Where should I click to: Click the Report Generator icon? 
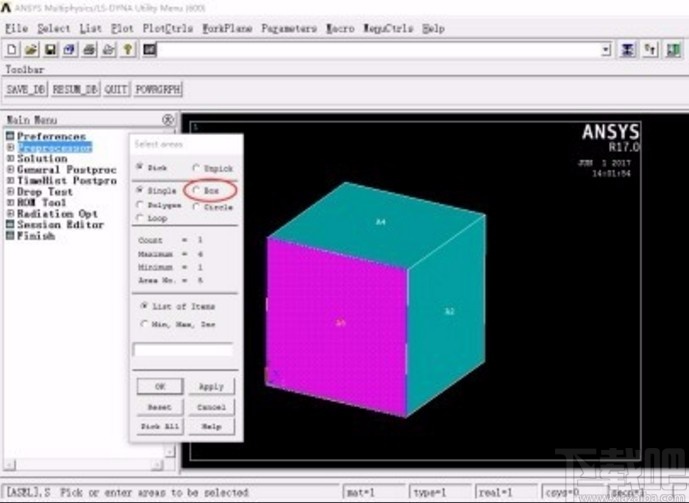109,50
